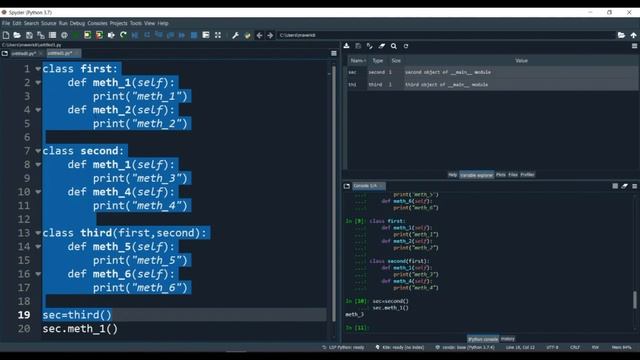Viewport: 640px width, 360px height.
Task: Toggle fullscreen mode icon
Action: click(x=218, y=36)
